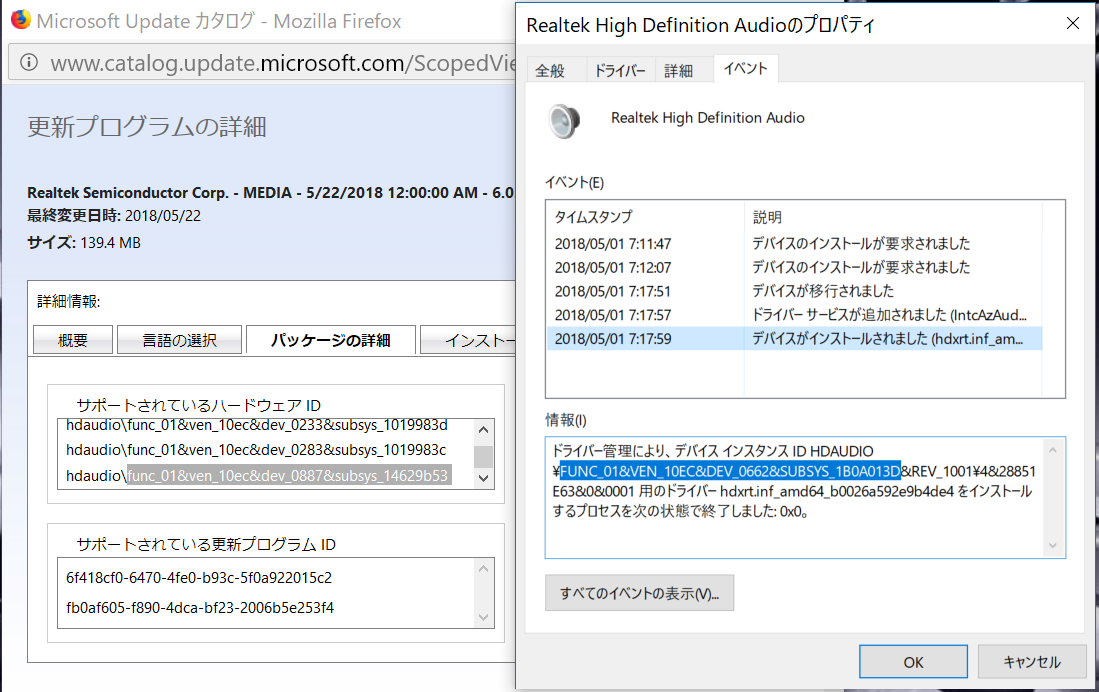The width and height of the screenshot is (1099, 692).
Task: Click update ID 6f418cf0-6470-4fe0-b93c-5f0a922015c2
Action: pyautogui.click(x=199, y=578)
